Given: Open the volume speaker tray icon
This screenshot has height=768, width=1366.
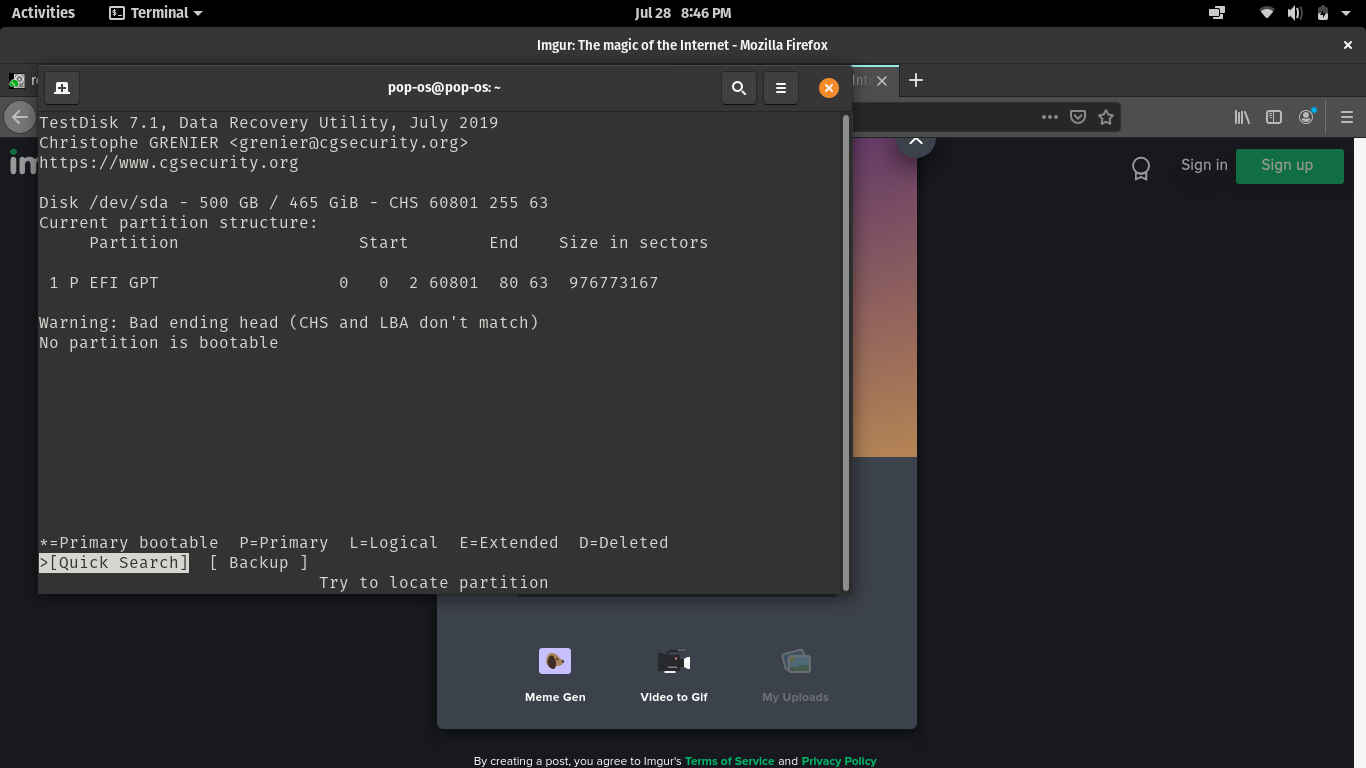Looking at the screenshot, I should click(1295, 13).
